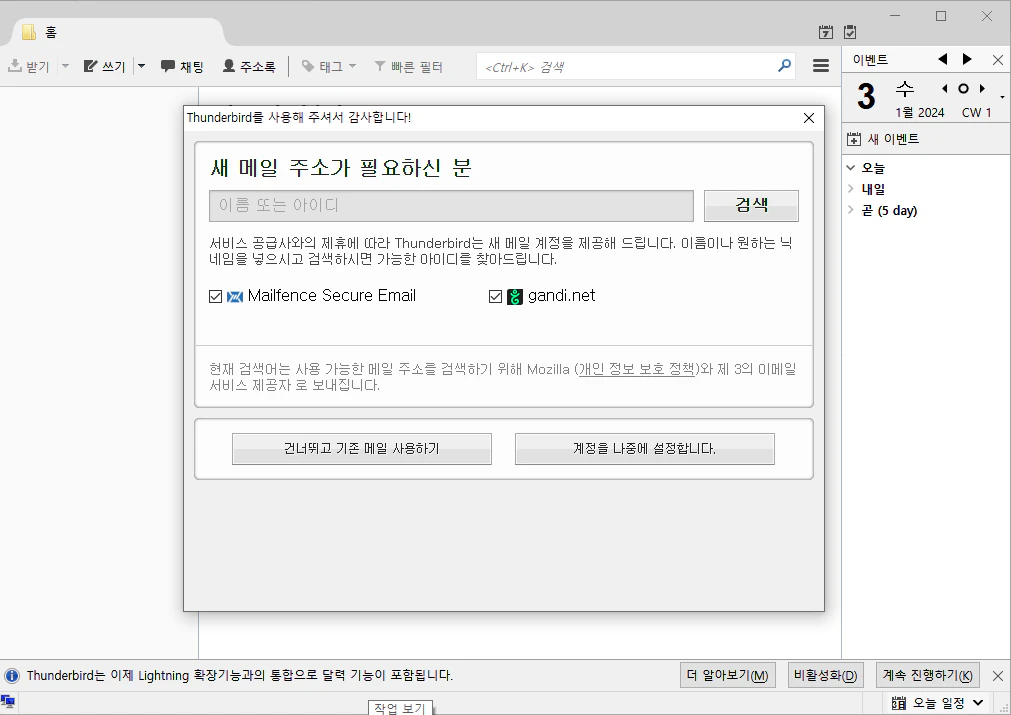Viewport: 1011px width, 715px height.
Task: Uncheck the gandi.net checkbox
Action: point(495,297)
